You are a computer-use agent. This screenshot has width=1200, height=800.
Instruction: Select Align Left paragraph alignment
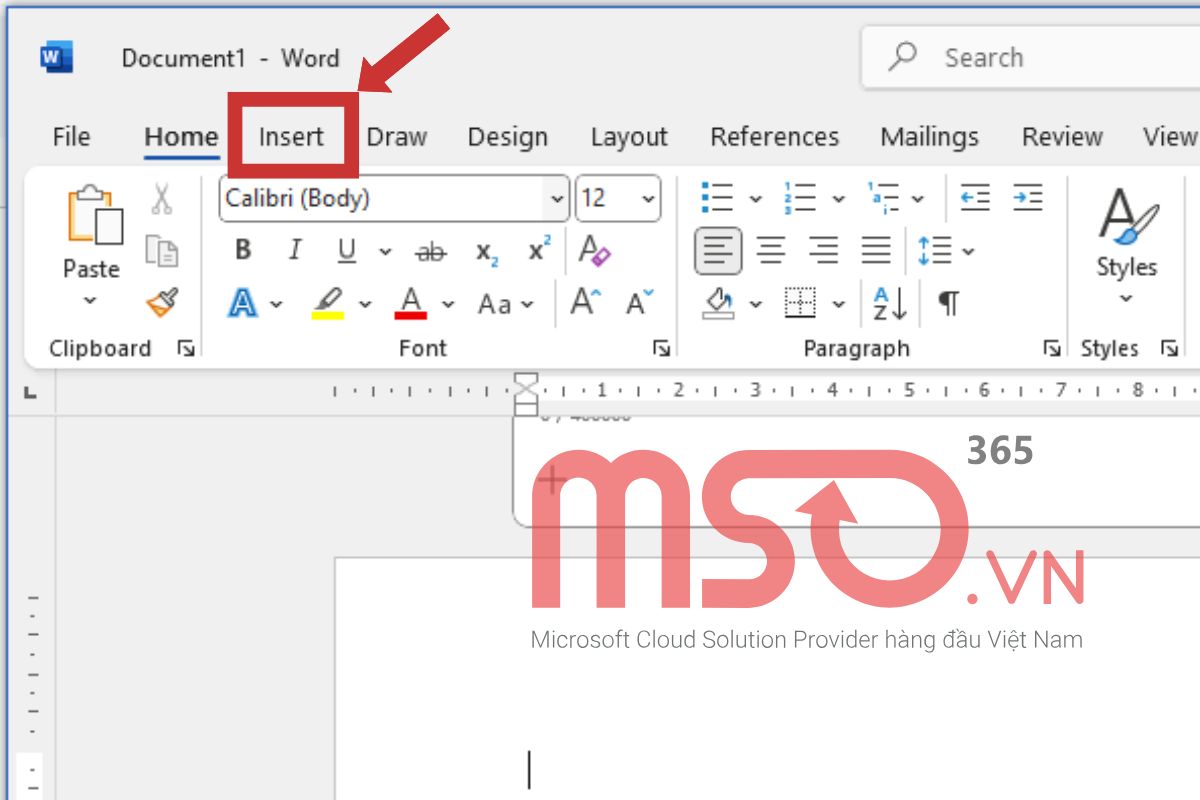pyautogui.click(x=718, y=250)
